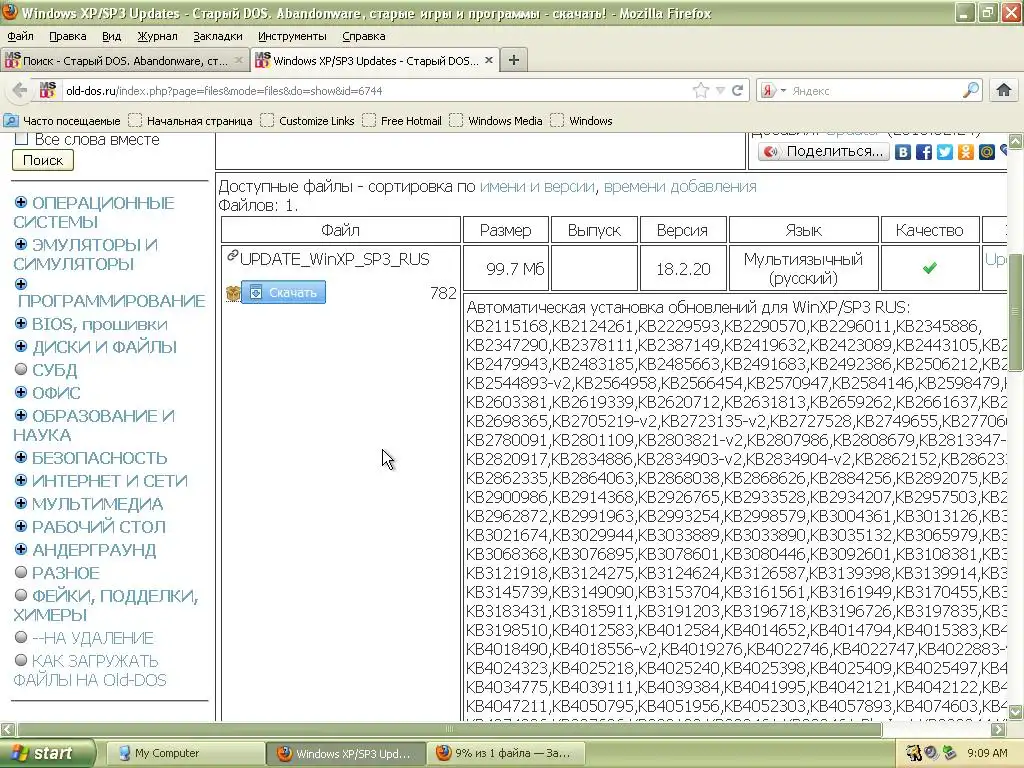Click the bookmark star in address bar
Image resolution: width=1024 pixels, height=768 pixels.
tap(701, 90)
